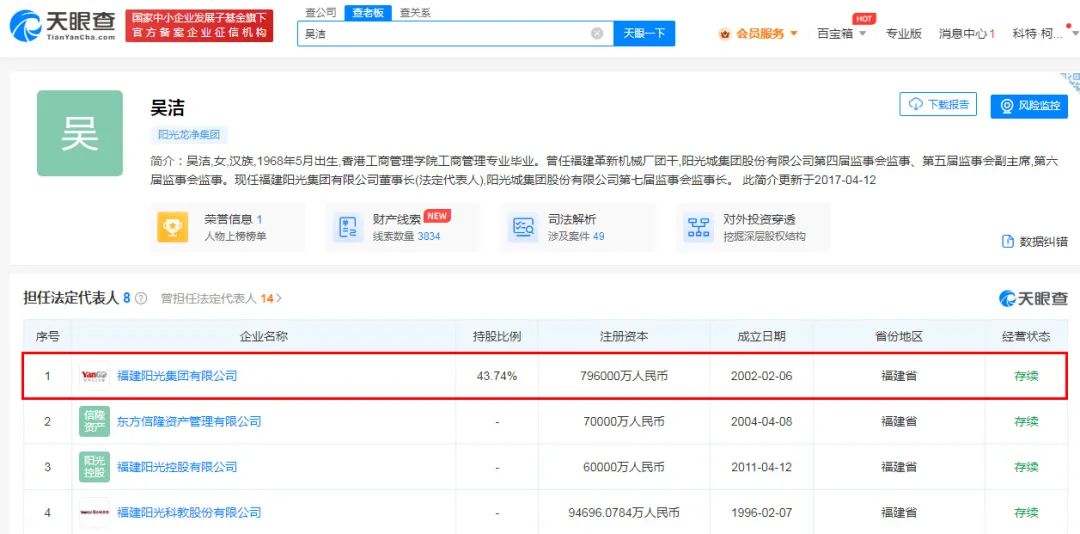Click the 信隆资产 logo icon
This screenshot has height=534, width=1080.
tap(94, 421)
